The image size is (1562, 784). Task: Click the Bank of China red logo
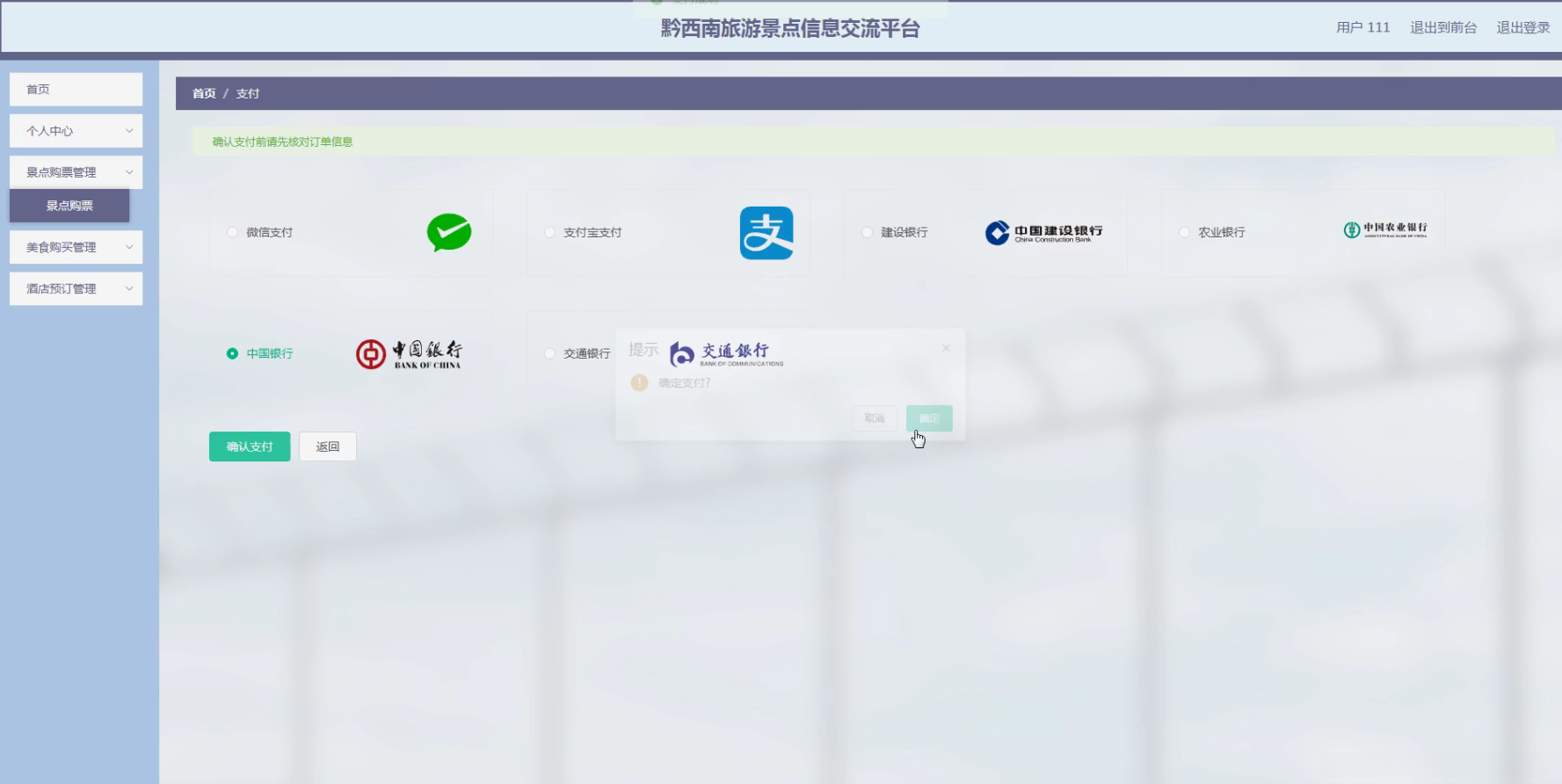(409, 354)
